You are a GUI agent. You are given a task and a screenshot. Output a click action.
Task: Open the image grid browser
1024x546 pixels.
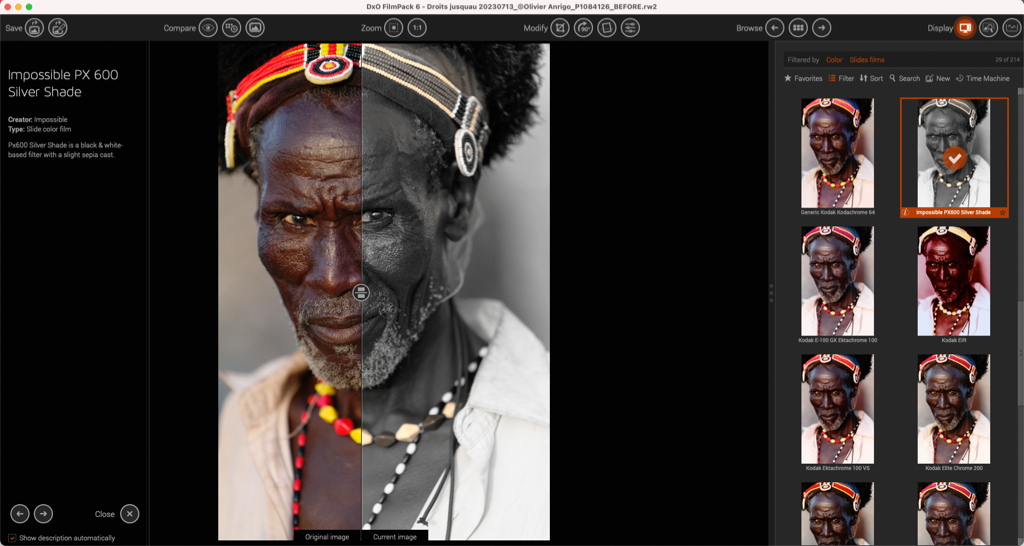tap(798, 28)
